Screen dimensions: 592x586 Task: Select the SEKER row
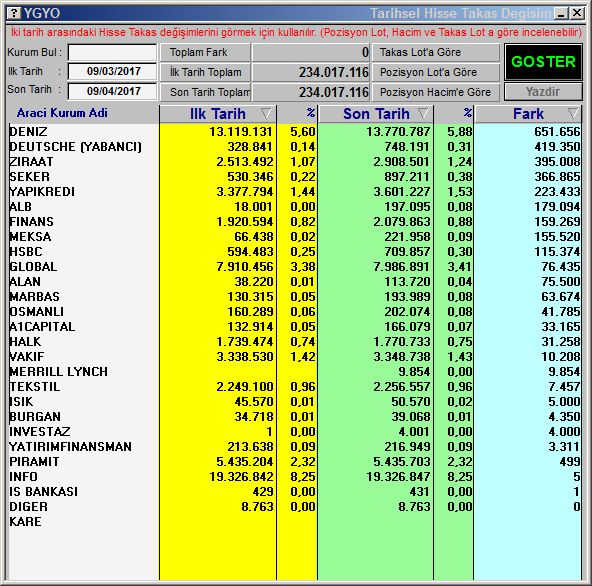tap(294, 177)
